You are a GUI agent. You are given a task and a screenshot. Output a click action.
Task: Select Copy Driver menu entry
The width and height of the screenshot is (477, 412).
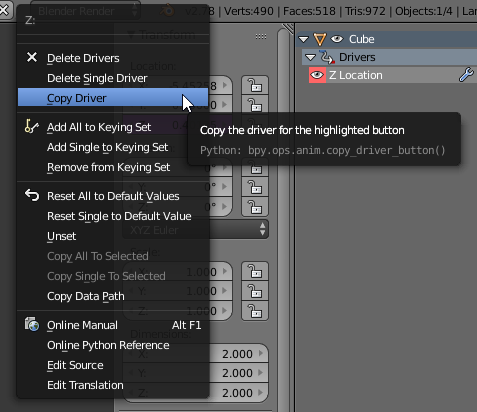113,97
